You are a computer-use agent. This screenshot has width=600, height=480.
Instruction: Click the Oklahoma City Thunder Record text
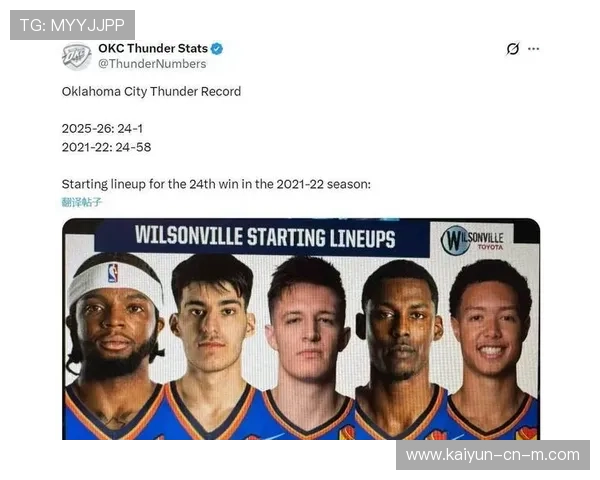151,91
